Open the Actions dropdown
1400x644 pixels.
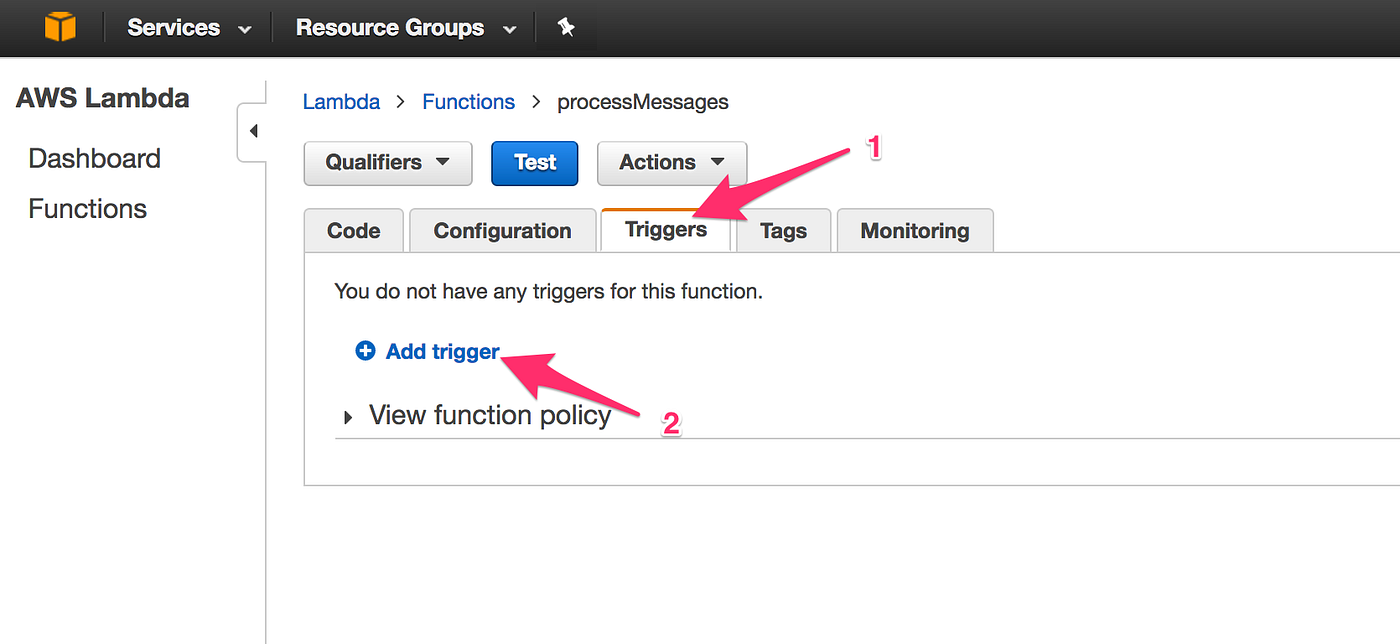click(671, 162)
